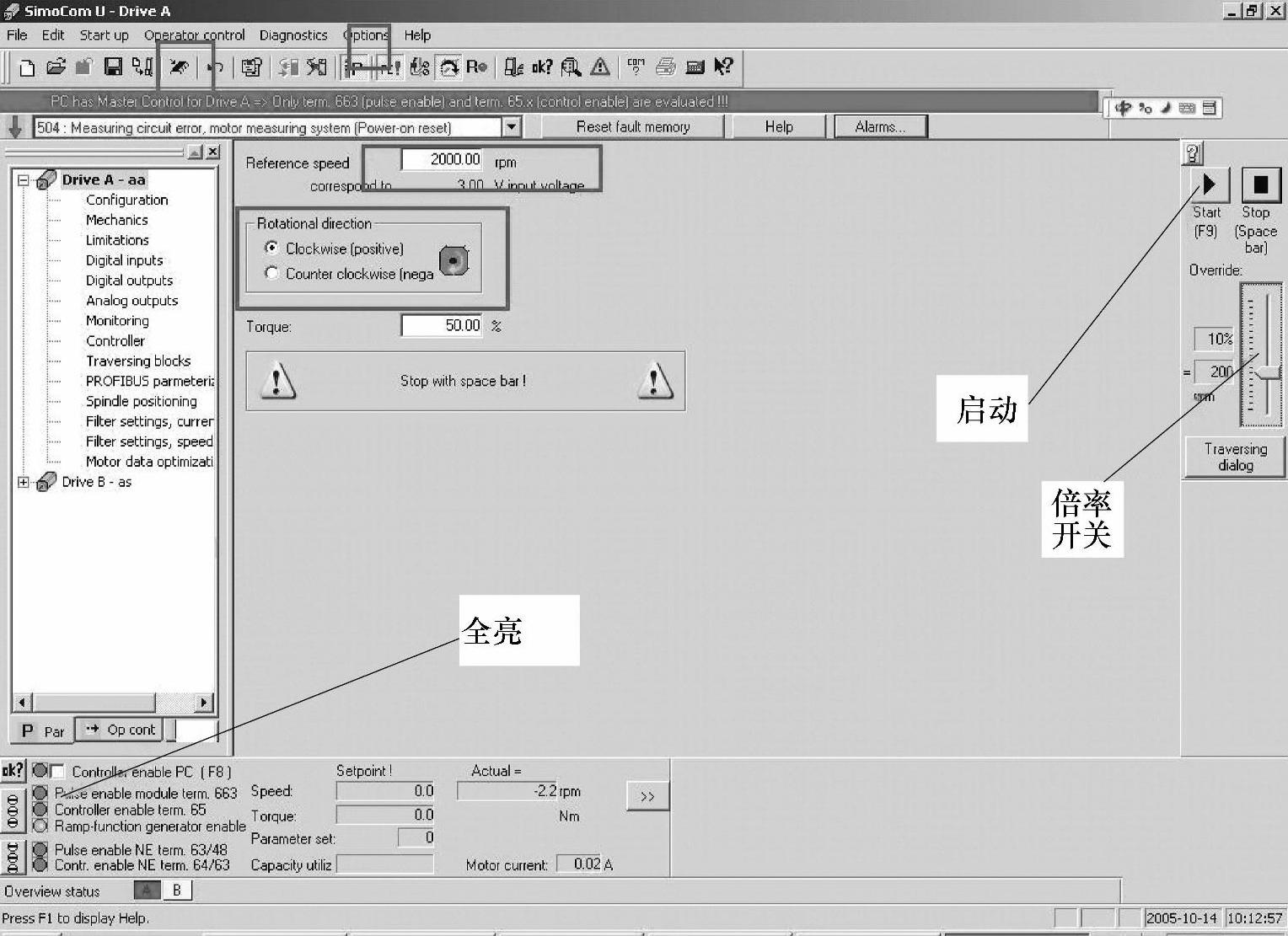Expand the Drive B - as tree node
The image size is (1288, 936).
[x=24, y=482]
